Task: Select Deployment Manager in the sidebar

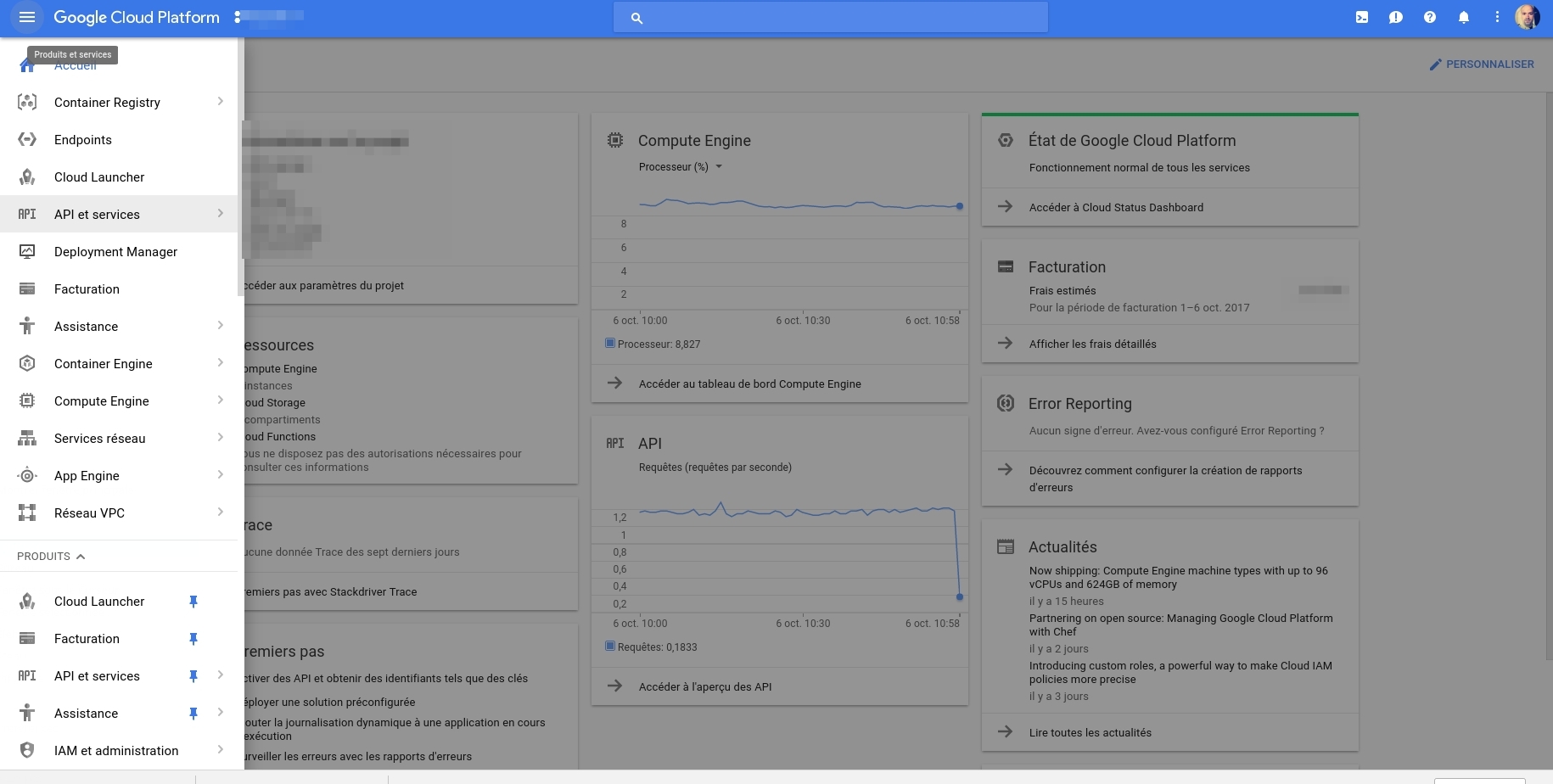Action: coord(119,251)
